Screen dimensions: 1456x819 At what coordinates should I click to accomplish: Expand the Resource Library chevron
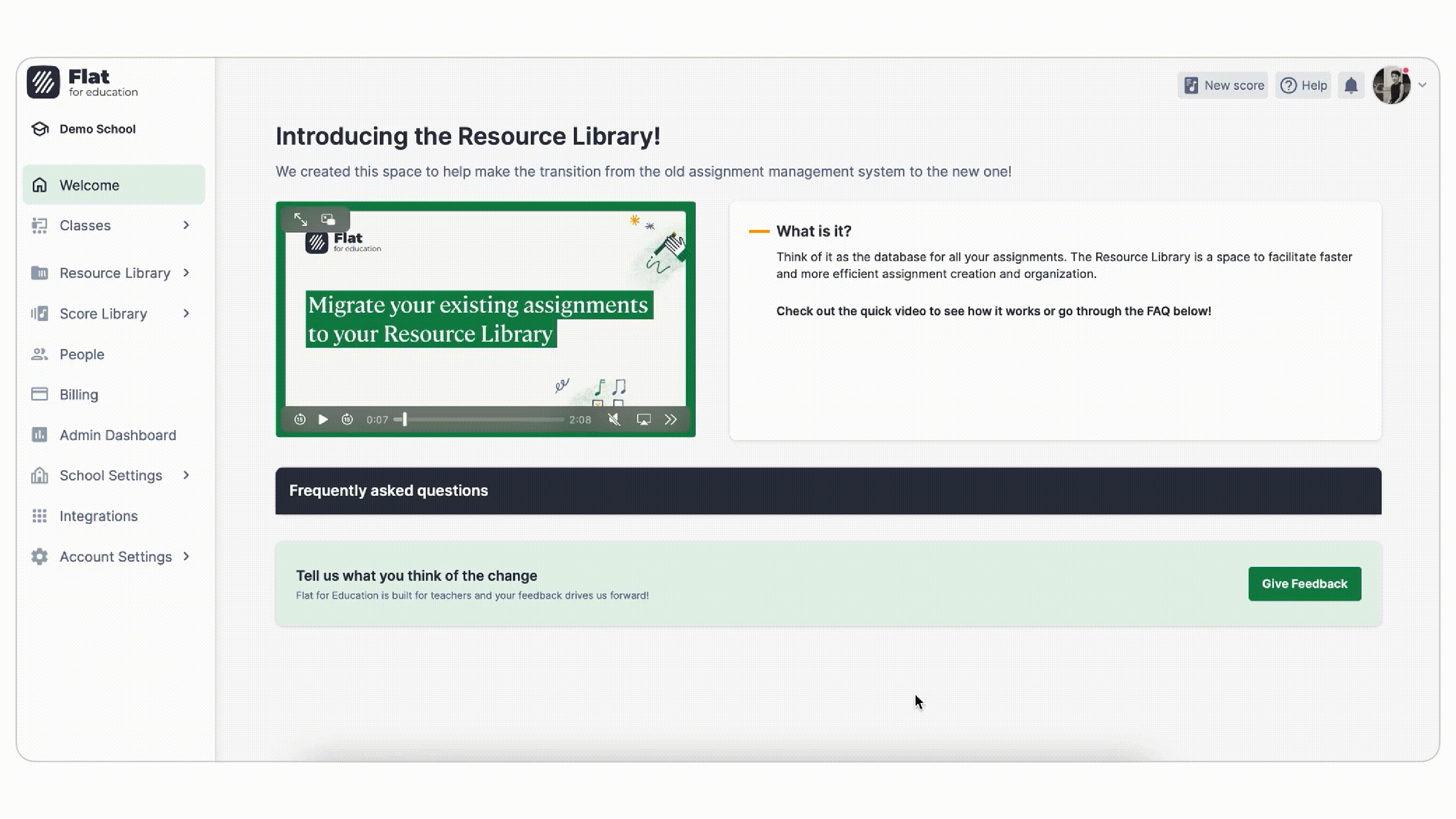pyautogui.click(x=186, y=273)
